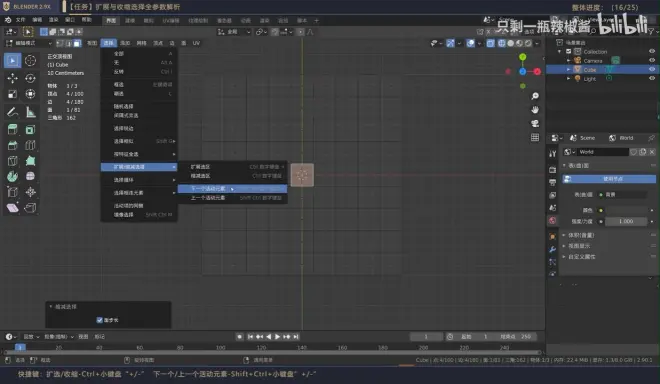Switch perspective/orthographic grid icon
The height and width of the screenshot is (384, 660).
point(535,138)
